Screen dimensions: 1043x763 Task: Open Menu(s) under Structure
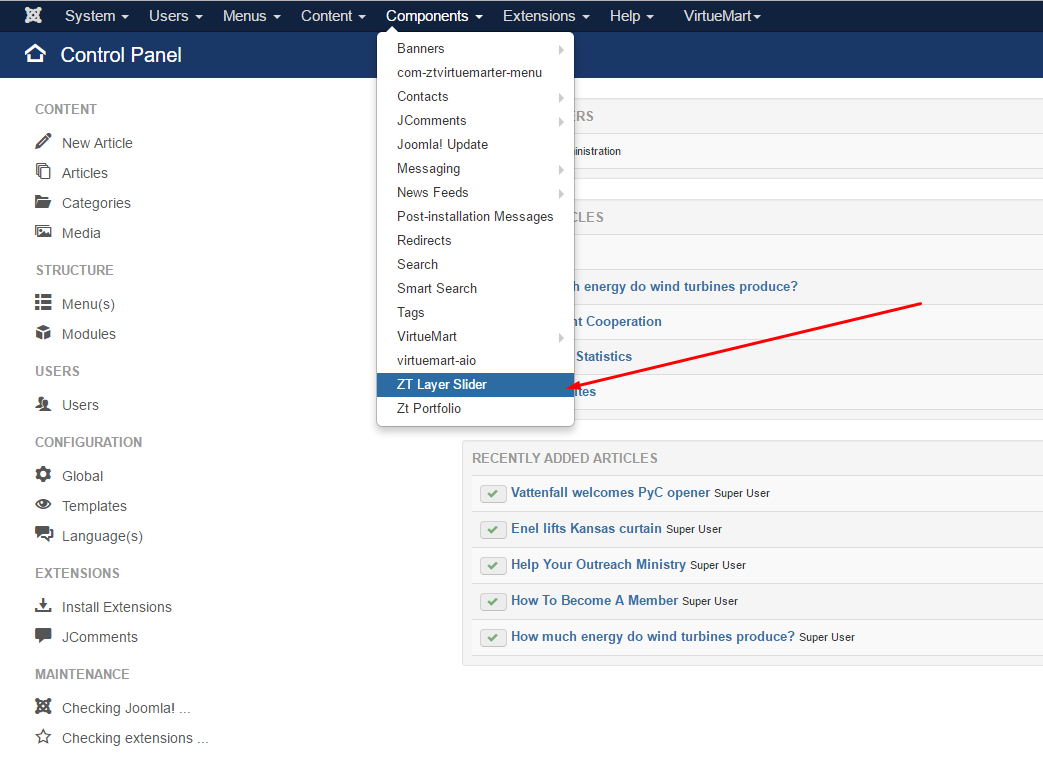coord(88,304)
